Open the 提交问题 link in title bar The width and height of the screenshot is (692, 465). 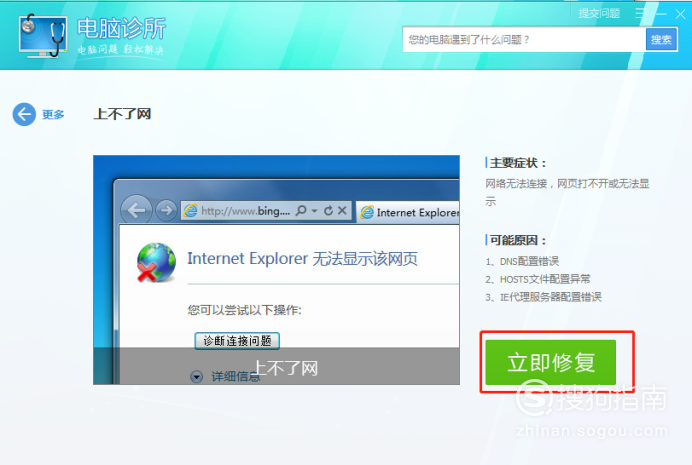tap(599, 14)
